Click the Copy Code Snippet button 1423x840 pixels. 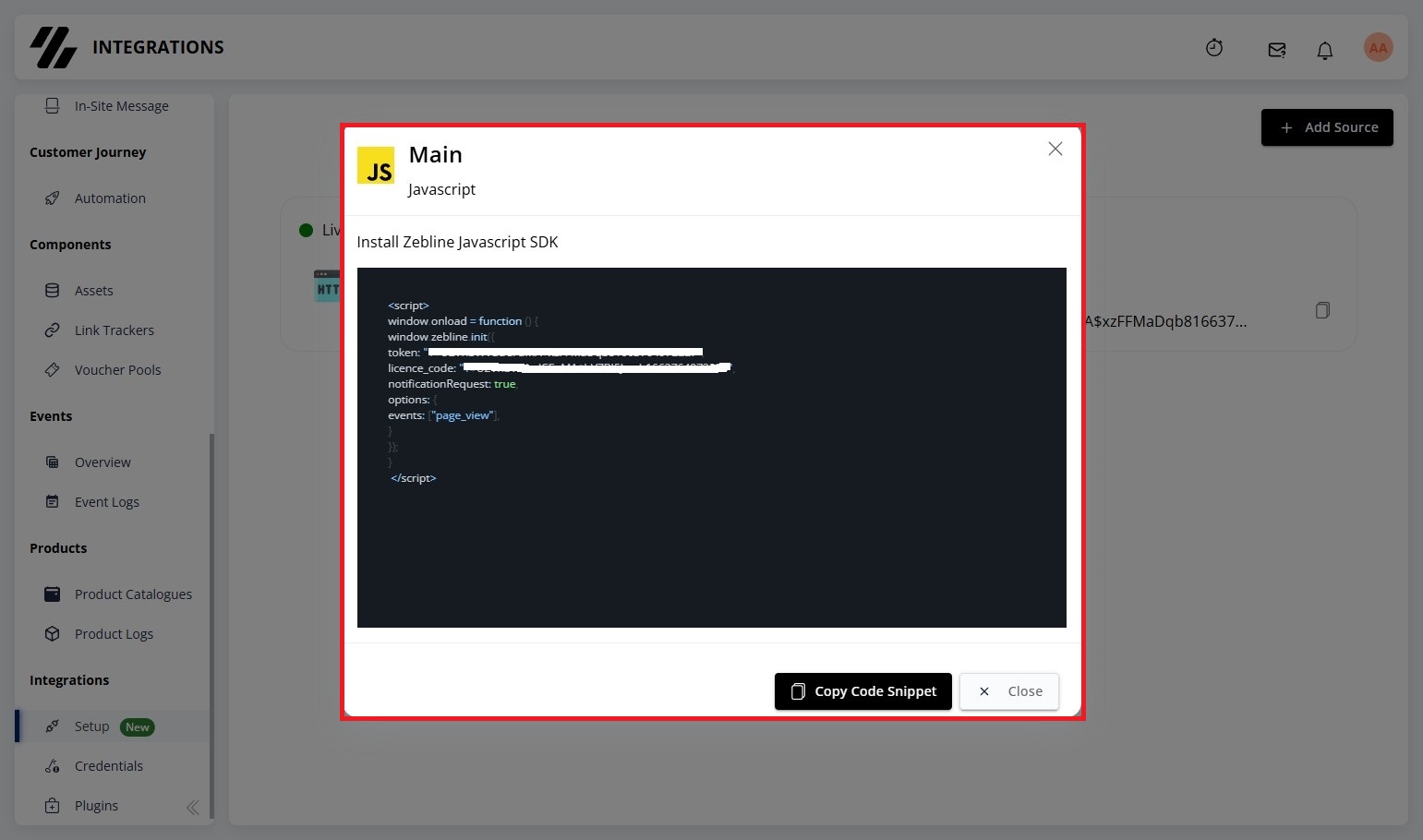[x=863, y=691]
